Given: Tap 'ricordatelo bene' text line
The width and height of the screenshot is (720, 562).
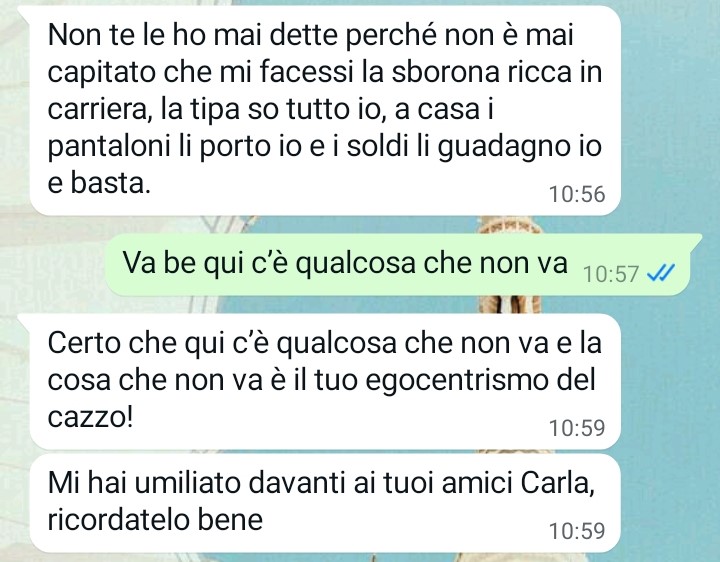Looking at the screenshot, I should click(155, 519).
